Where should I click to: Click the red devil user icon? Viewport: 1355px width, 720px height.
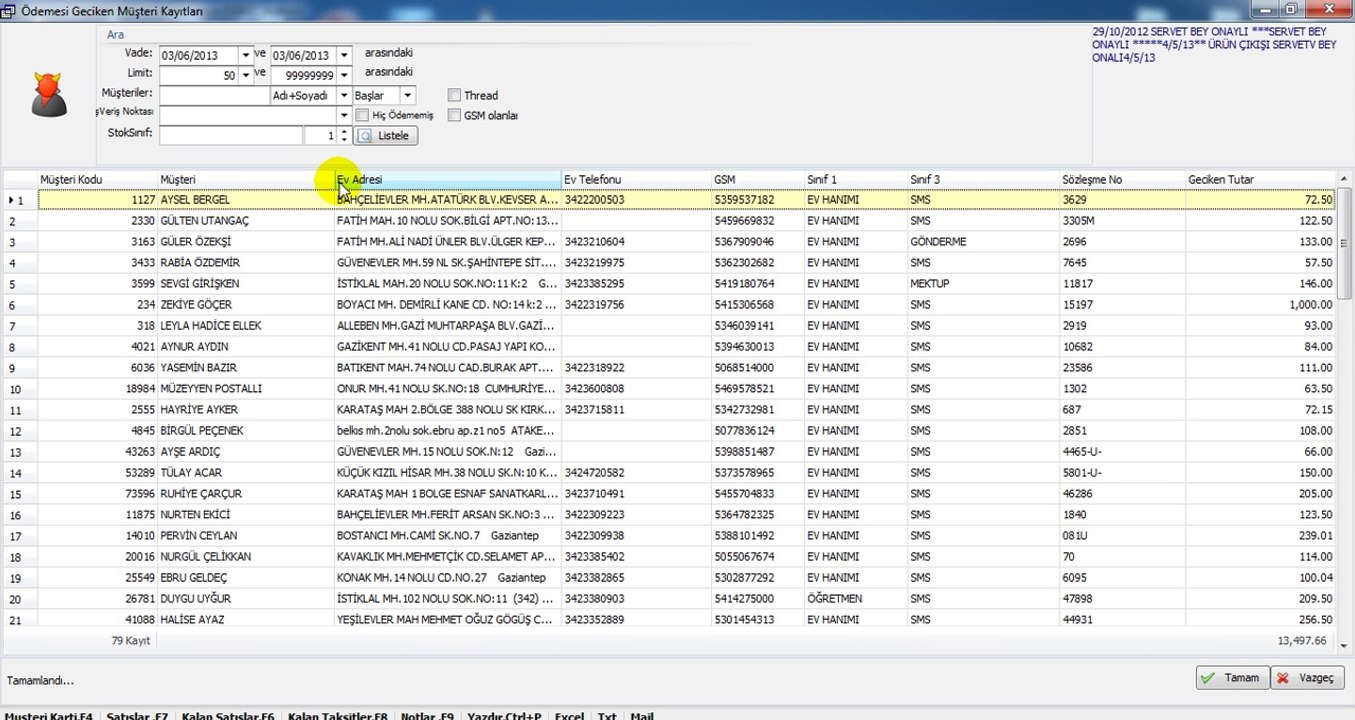[x=47, y=94]
